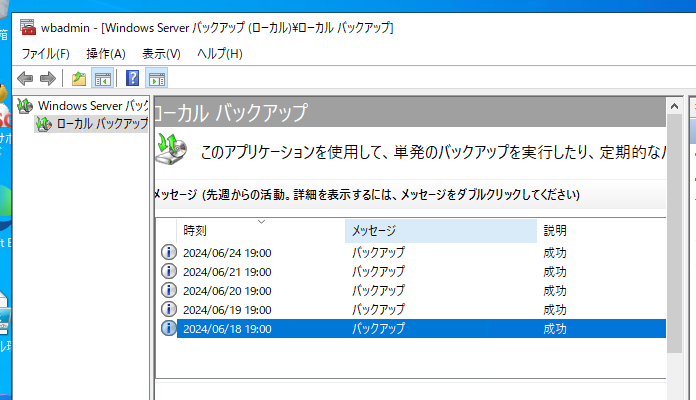Click バックアップ message in 06/21 row
696x400 pixels.
coord(379,272)
